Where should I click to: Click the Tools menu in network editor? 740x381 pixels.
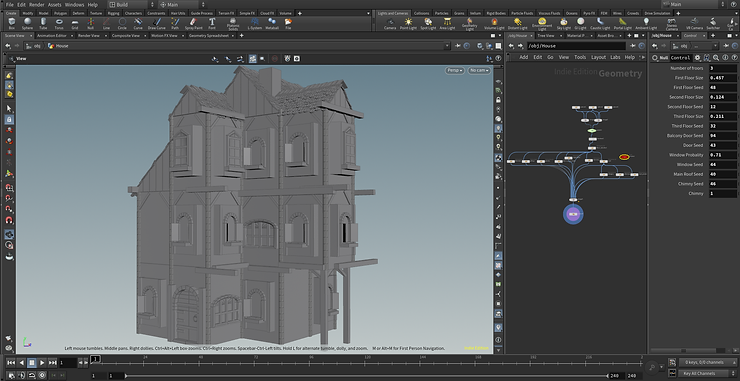coord(580,57)
